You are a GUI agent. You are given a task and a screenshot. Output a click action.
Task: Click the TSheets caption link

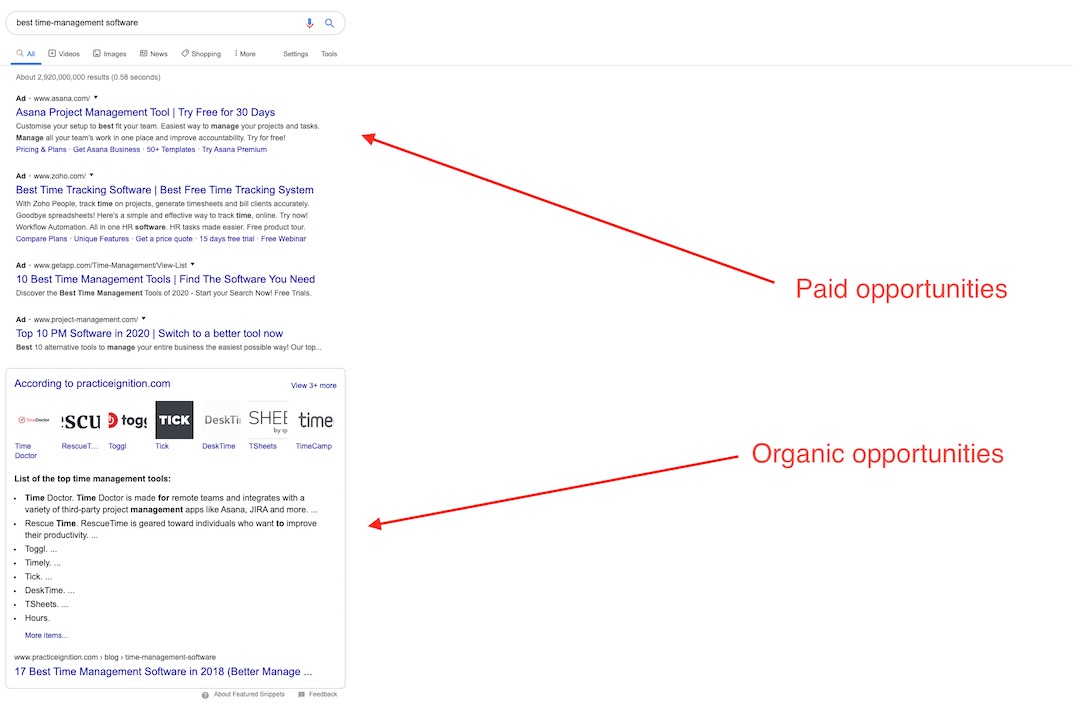point(263,446)
